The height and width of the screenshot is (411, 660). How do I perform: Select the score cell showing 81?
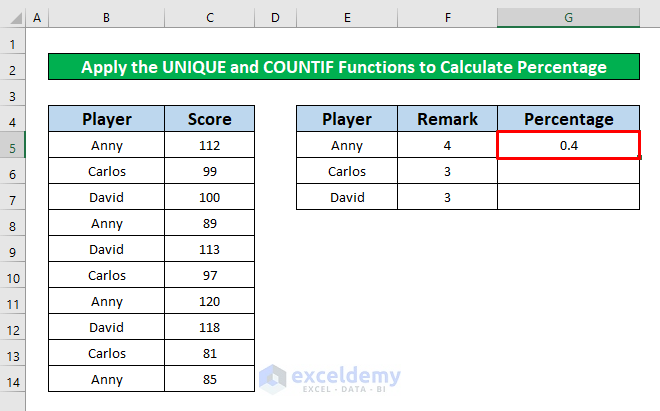click(210, 353)
